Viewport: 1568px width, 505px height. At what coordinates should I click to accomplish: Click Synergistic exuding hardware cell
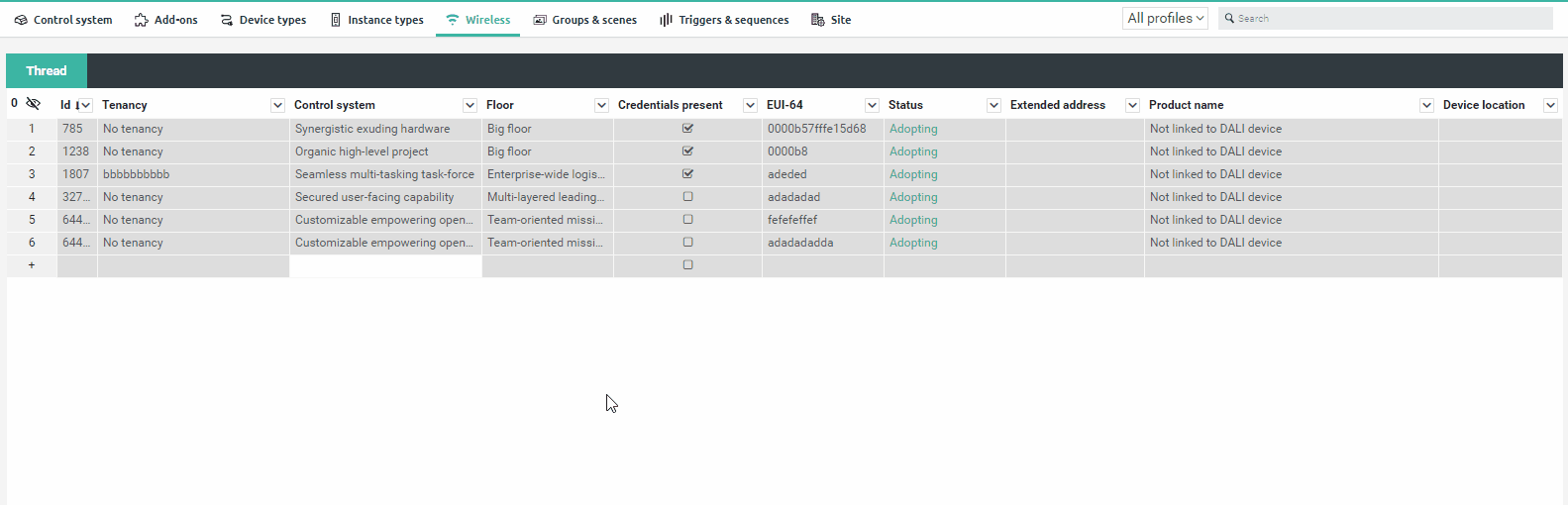[x=385, y=129]
